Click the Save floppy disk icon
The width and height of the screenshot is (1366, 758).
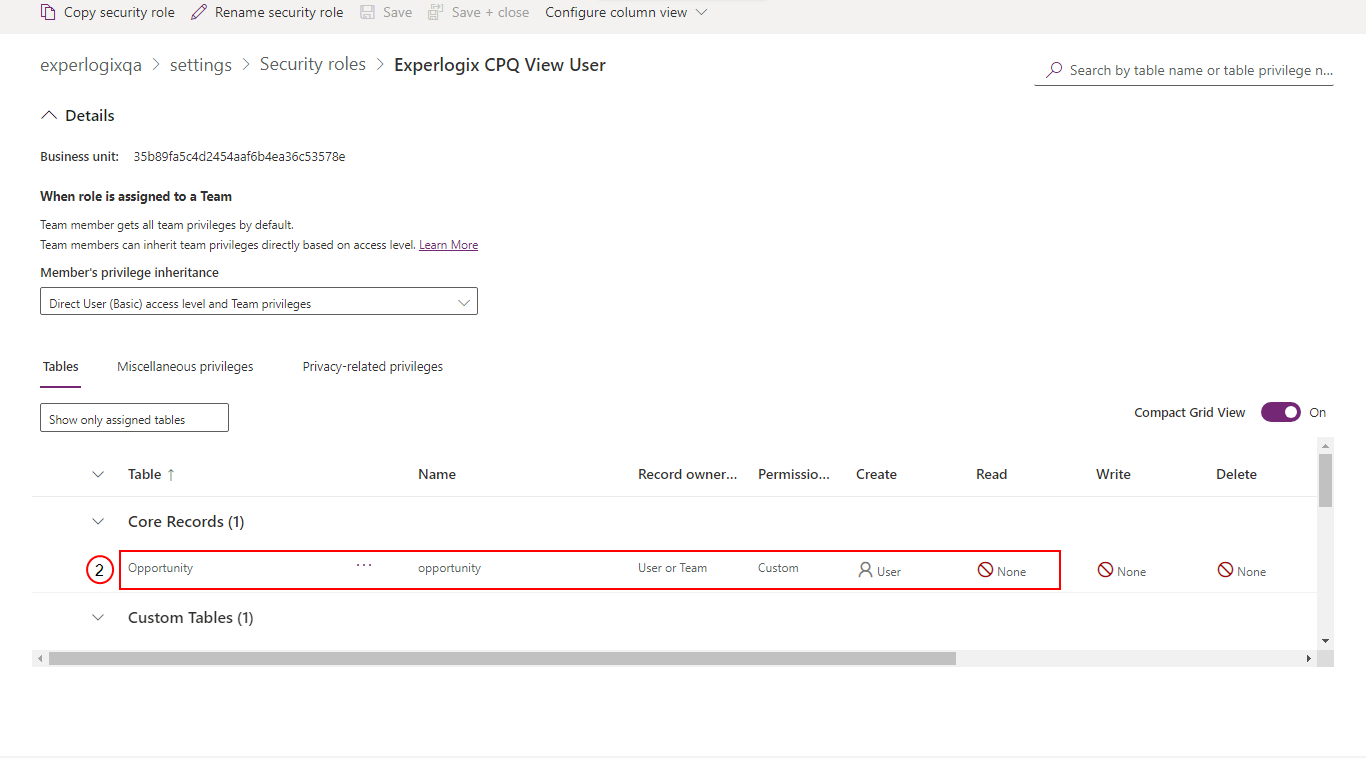coord(367,12)
